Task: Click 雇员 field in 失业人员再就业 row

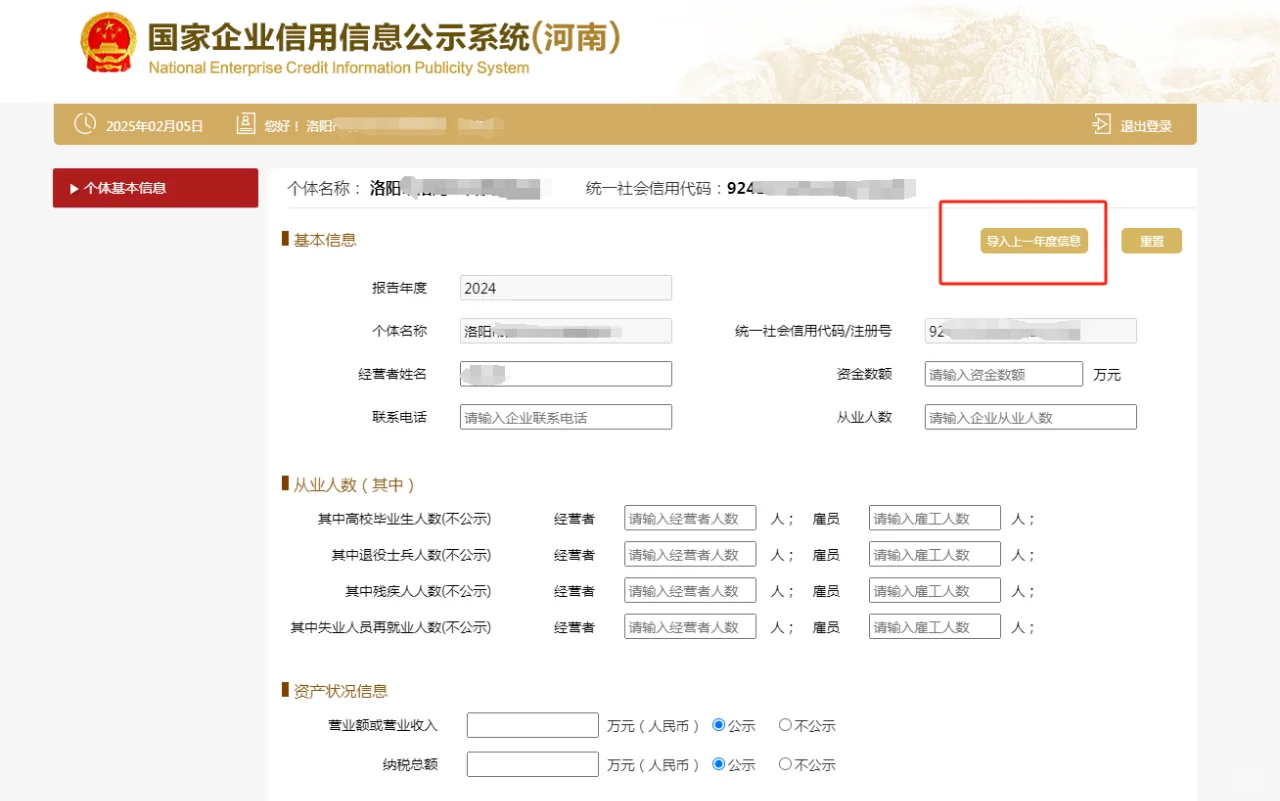Action: tap(935, 627)
